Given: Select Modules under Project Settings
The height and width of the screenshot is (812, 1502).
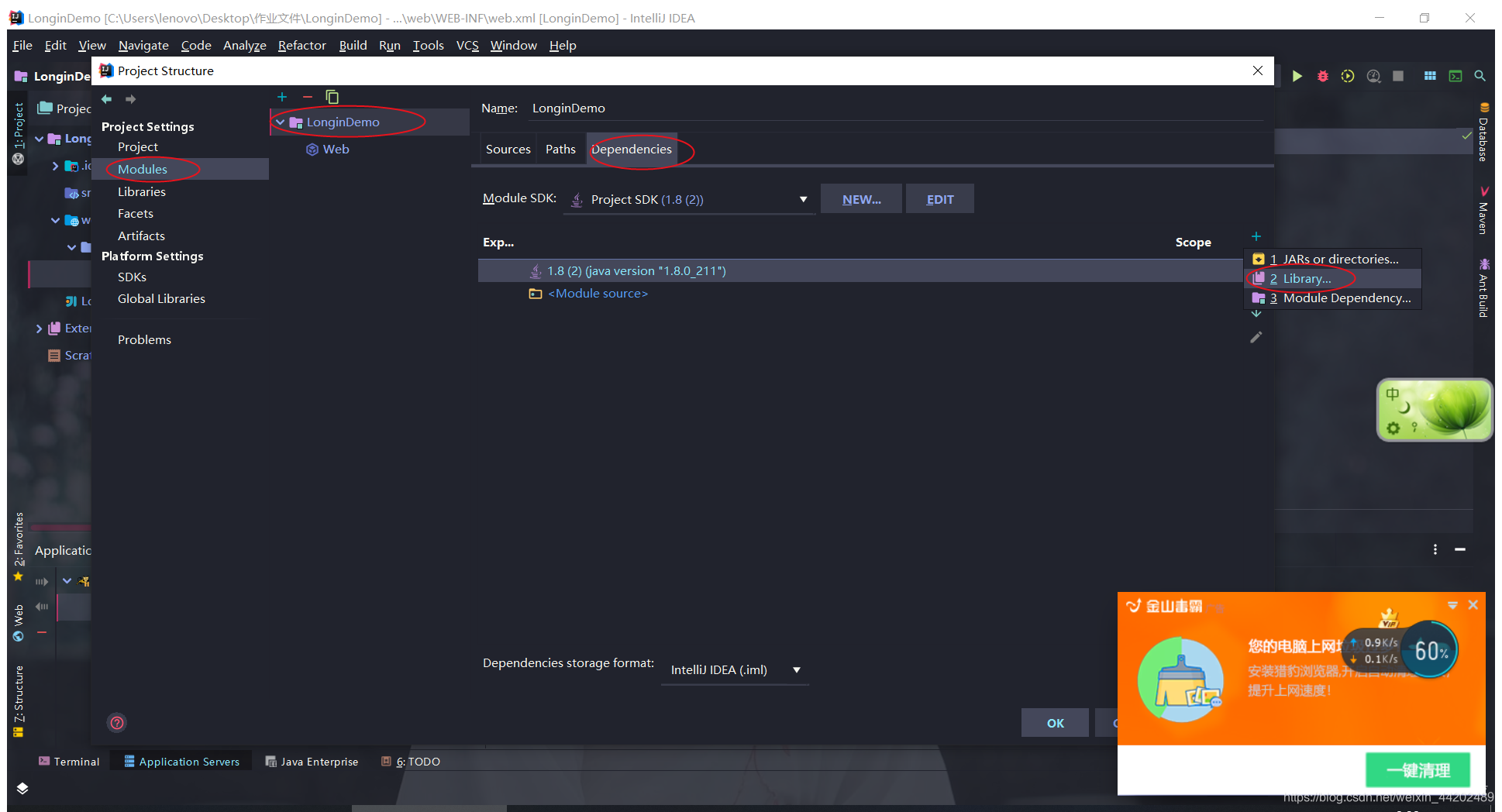Looking at the screenshot, I should (143, 169).
